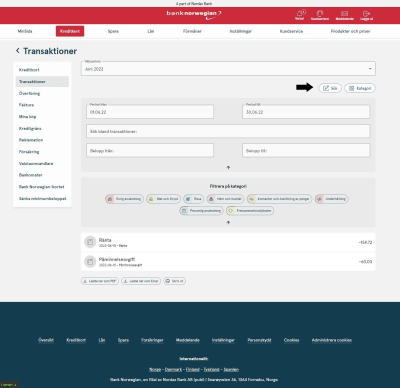
Task: Open the Inställningar tab in top navigation
Action: tap(241, 31)
